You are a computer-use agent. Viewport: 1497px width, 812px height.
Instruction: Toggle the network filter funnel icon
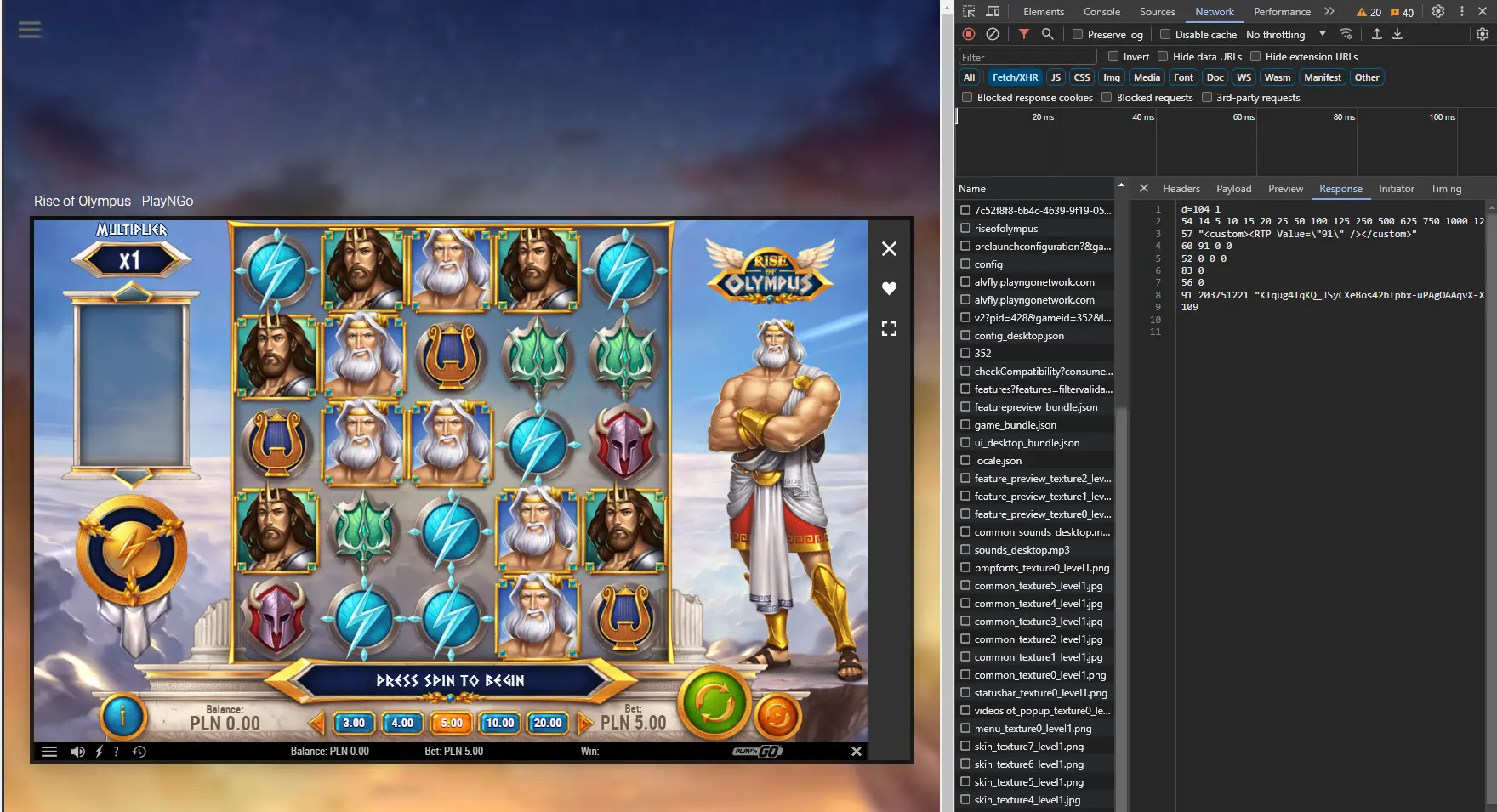point(1024,34)
